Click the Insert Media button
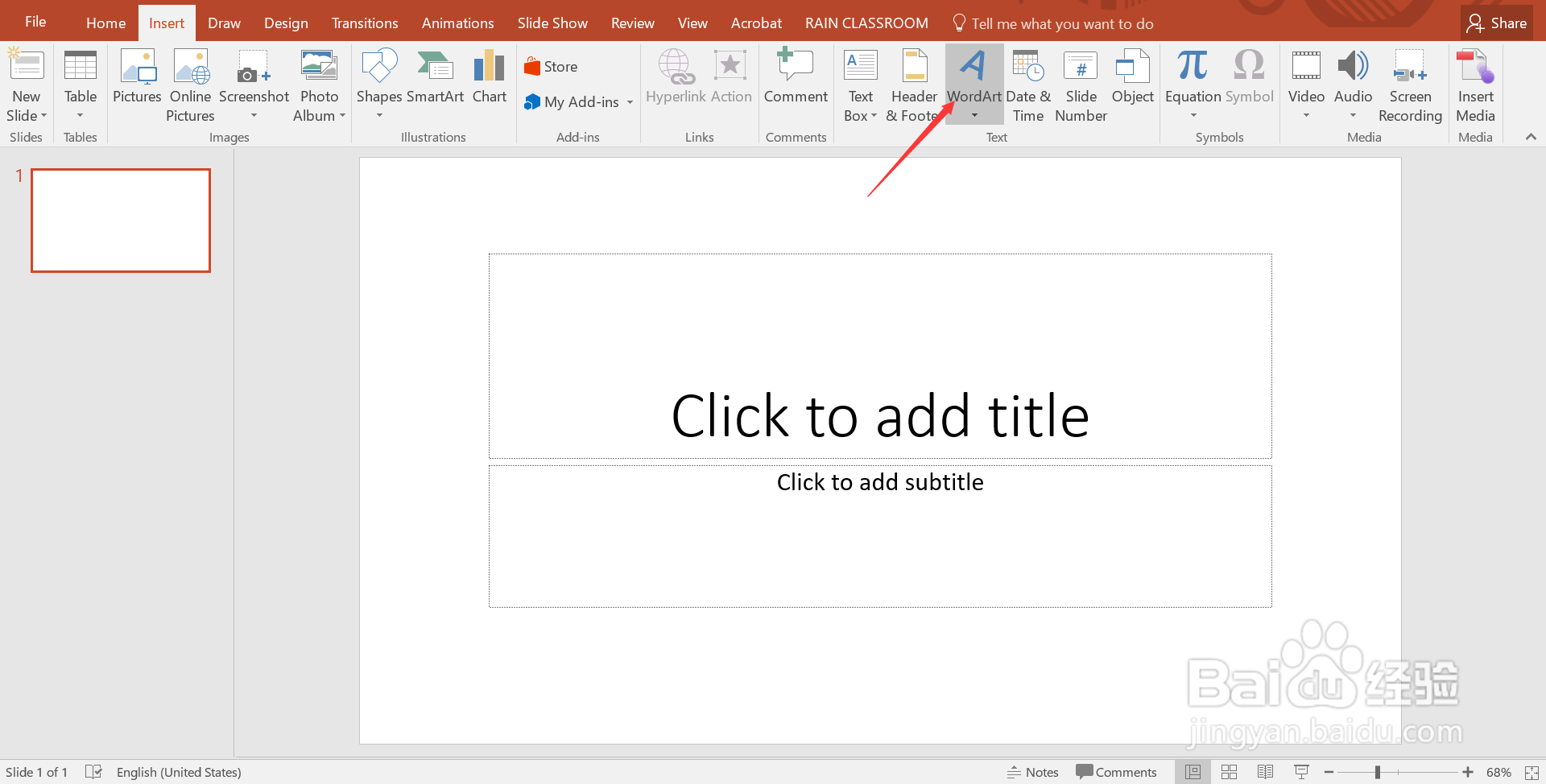1546x784 pixels. 1475,85
